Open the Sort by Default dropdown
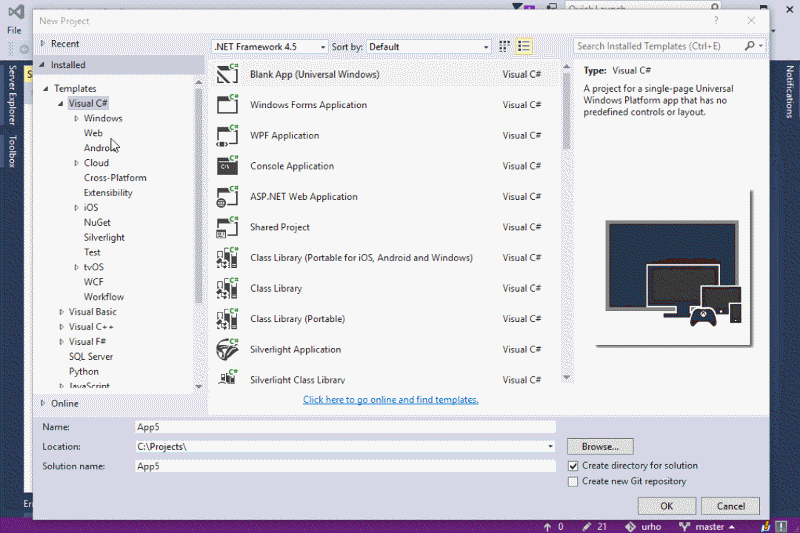Image resolution: width=800 pixels, height=533 pixels. (x=429, y=46)
